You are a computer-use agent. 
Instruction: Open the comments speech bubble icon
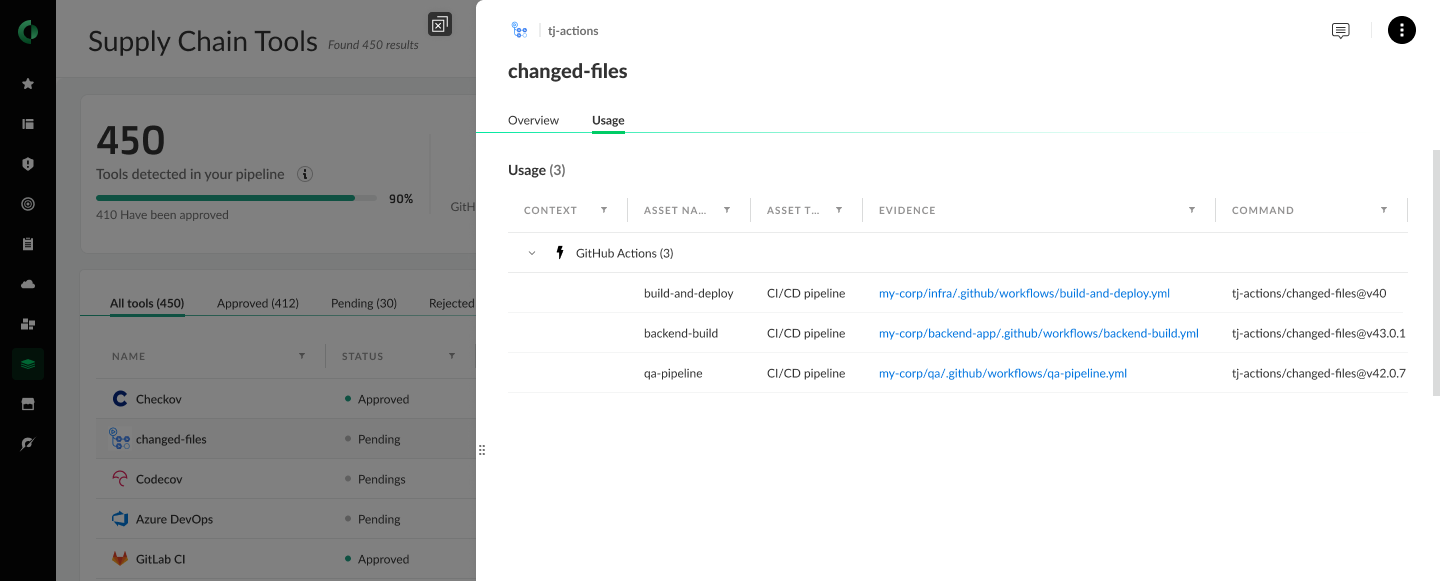click(x=1340, y=31)
